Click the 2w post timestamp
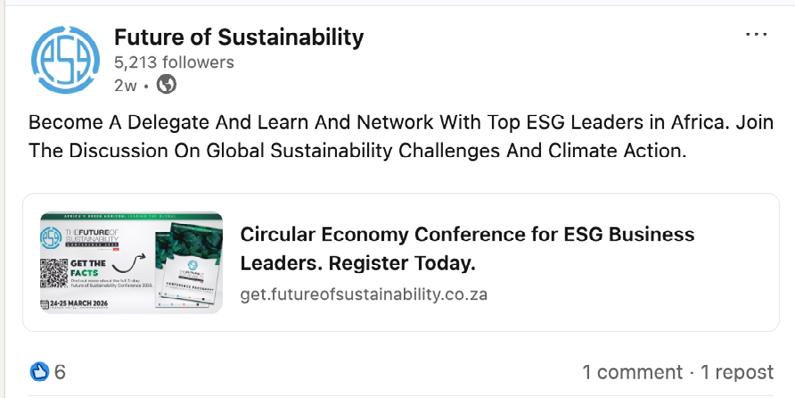 [x=125, y=85]
